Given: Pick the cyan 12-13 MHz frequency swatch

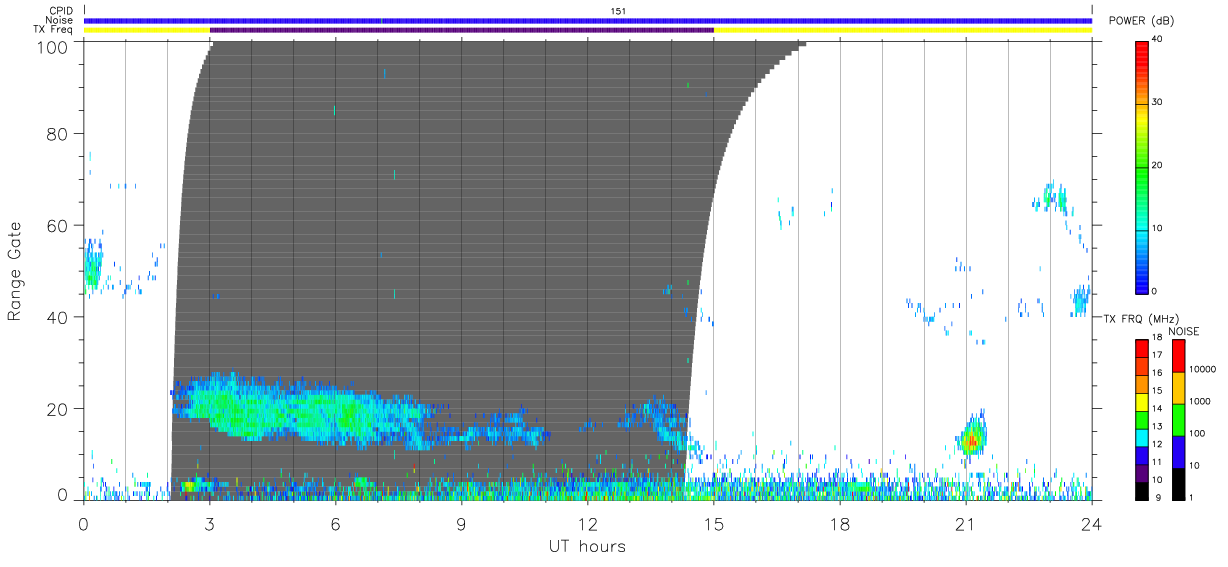Looking at the screenshot, I should 1142,437.
